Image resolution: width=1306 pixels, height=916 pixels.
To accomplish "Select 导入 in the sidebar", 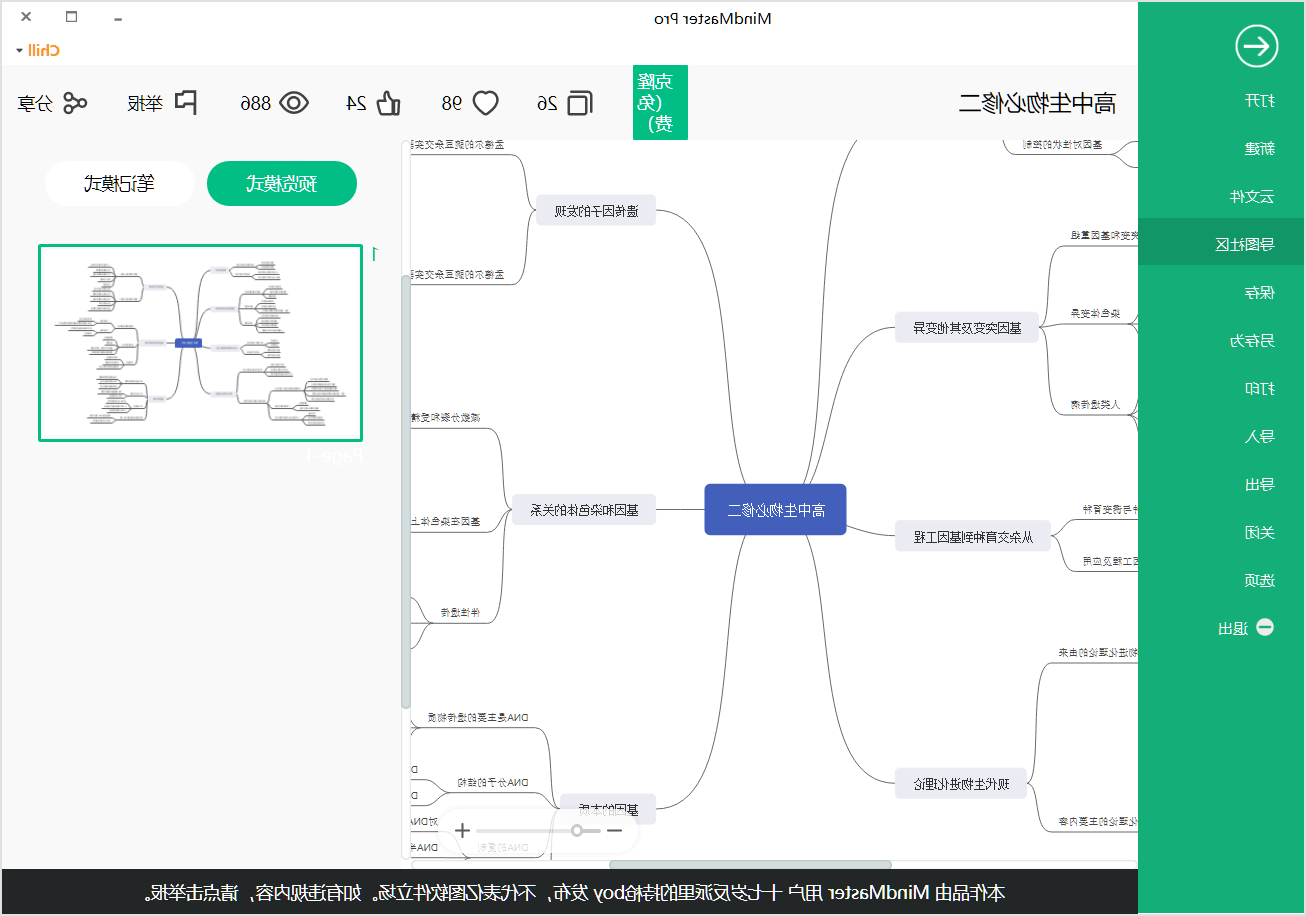I will pyautogui.click(x=1259, y=437).
